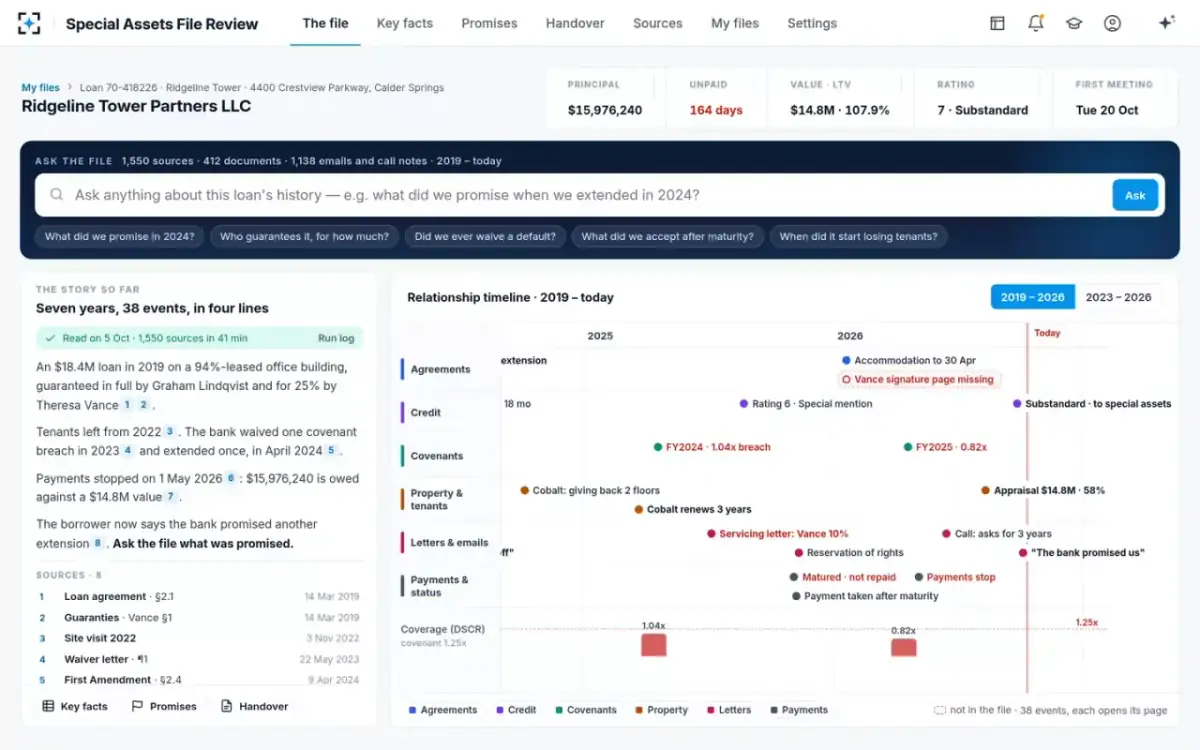Click the Ask button
This screenshot has width=1200, height=750.
1135,195
